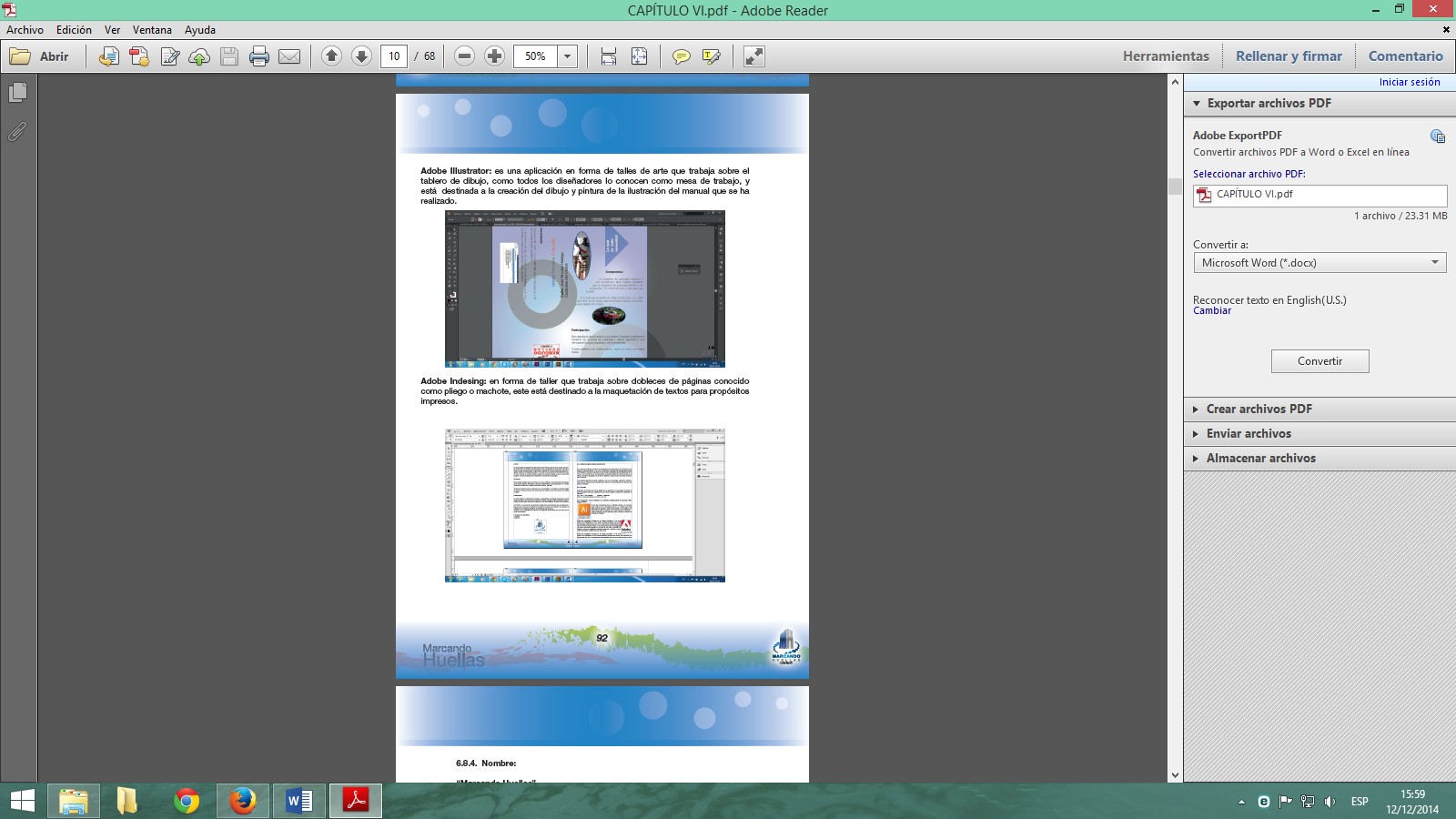Open the Ver menu
The width and height of the screenshot is (1456, 819).
click(112, 30)
